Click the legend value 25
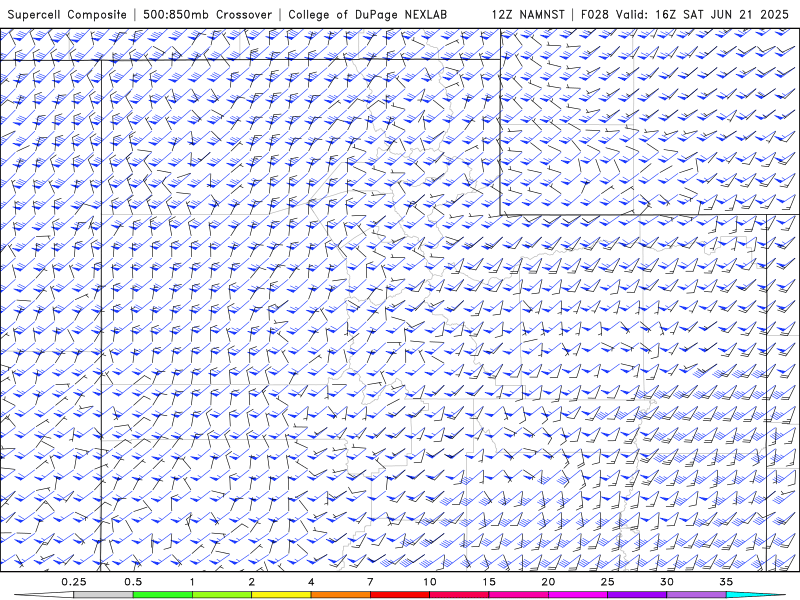 coord(607,582)
